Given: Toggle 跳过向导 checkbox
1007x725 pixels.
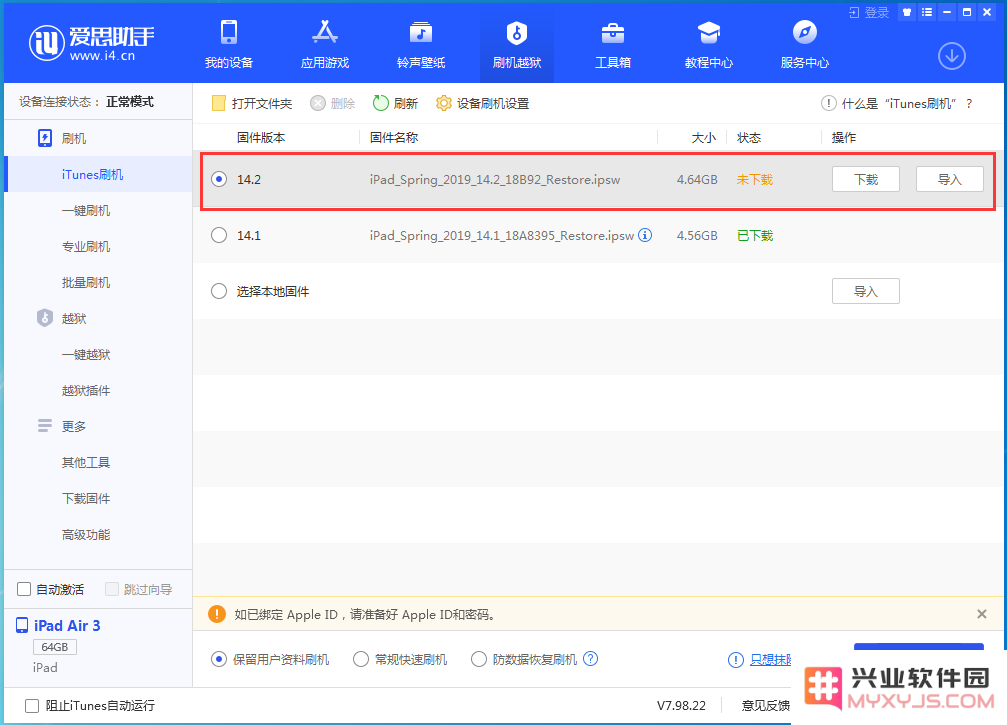Looking at the screenshot, I should click(x=112, y=589).
